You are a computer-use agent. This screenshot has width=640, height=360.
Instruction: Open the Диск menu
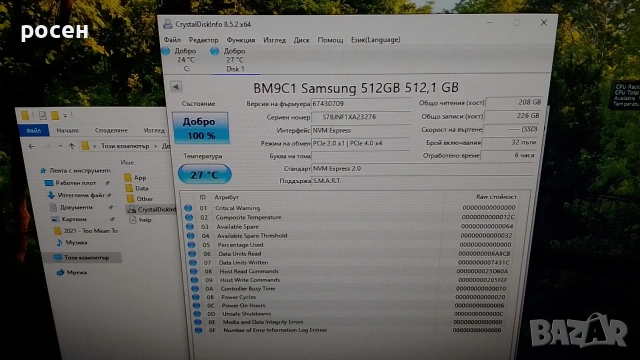pyautogui.click(x=302, y=40)
